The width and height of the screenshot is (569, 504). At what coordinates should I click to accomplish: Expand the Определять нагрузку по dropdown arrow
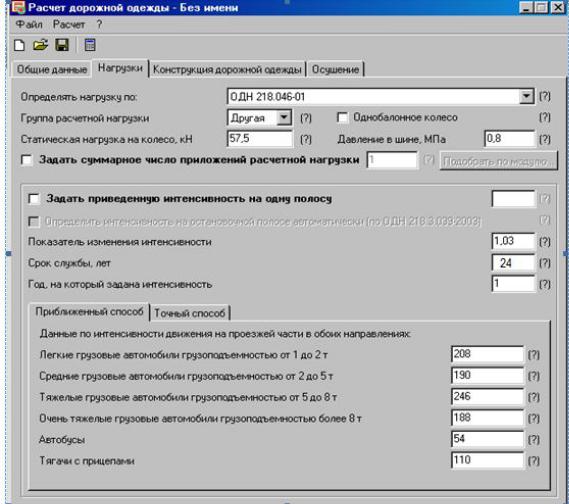(526, 97)
